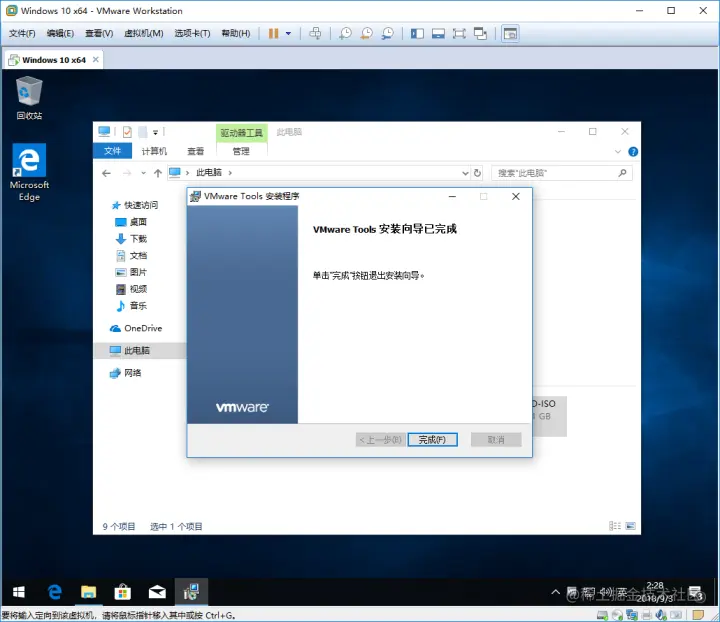The width and height of the screenshot is (720, 622).
Task: Open Explorer help with the question mark icon
Action: [633, 151]
